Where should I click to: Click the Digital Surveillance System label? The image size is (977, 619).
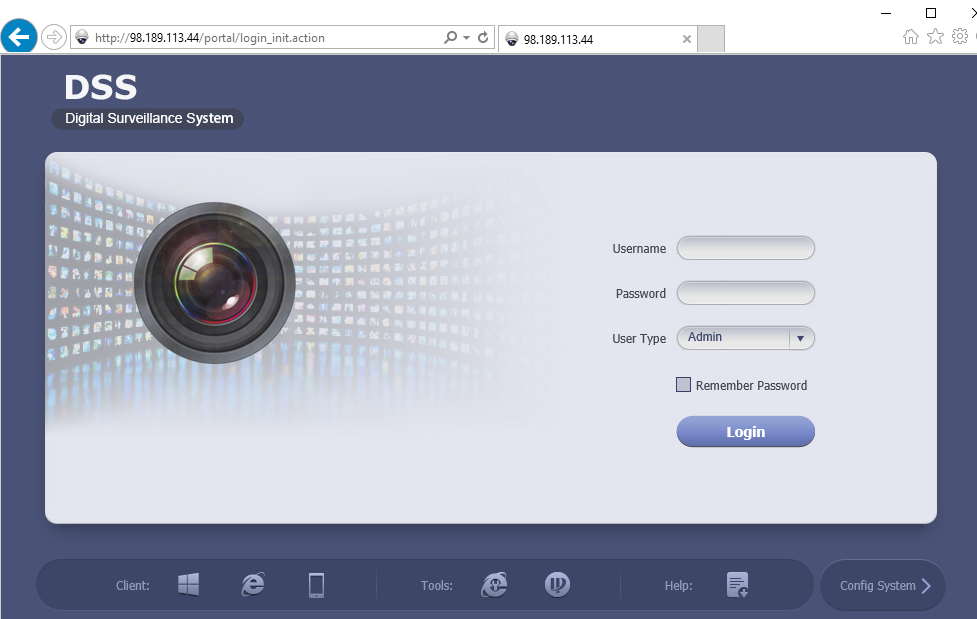(x=148, y=118)
